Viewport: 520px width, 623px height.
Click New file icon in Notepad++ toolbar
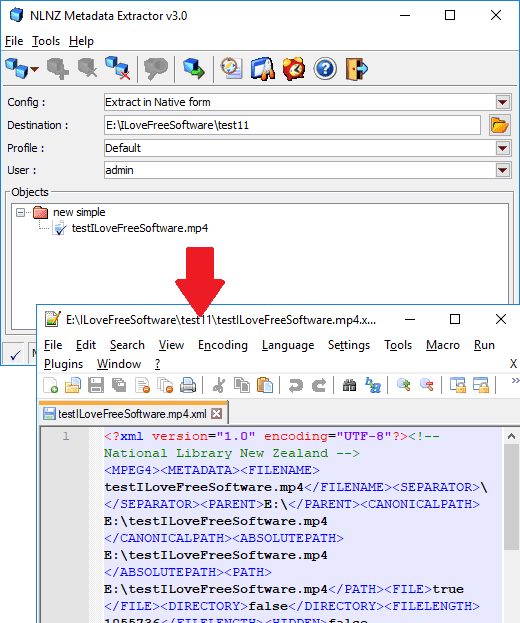(50, 385)
